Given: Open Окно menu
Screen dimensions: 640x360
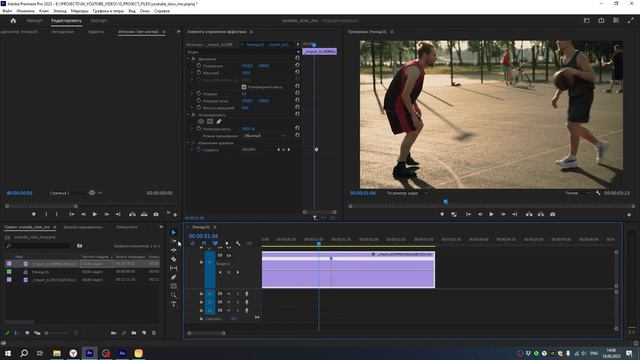Looking at the screenshot, I should [x=144, y=11].
